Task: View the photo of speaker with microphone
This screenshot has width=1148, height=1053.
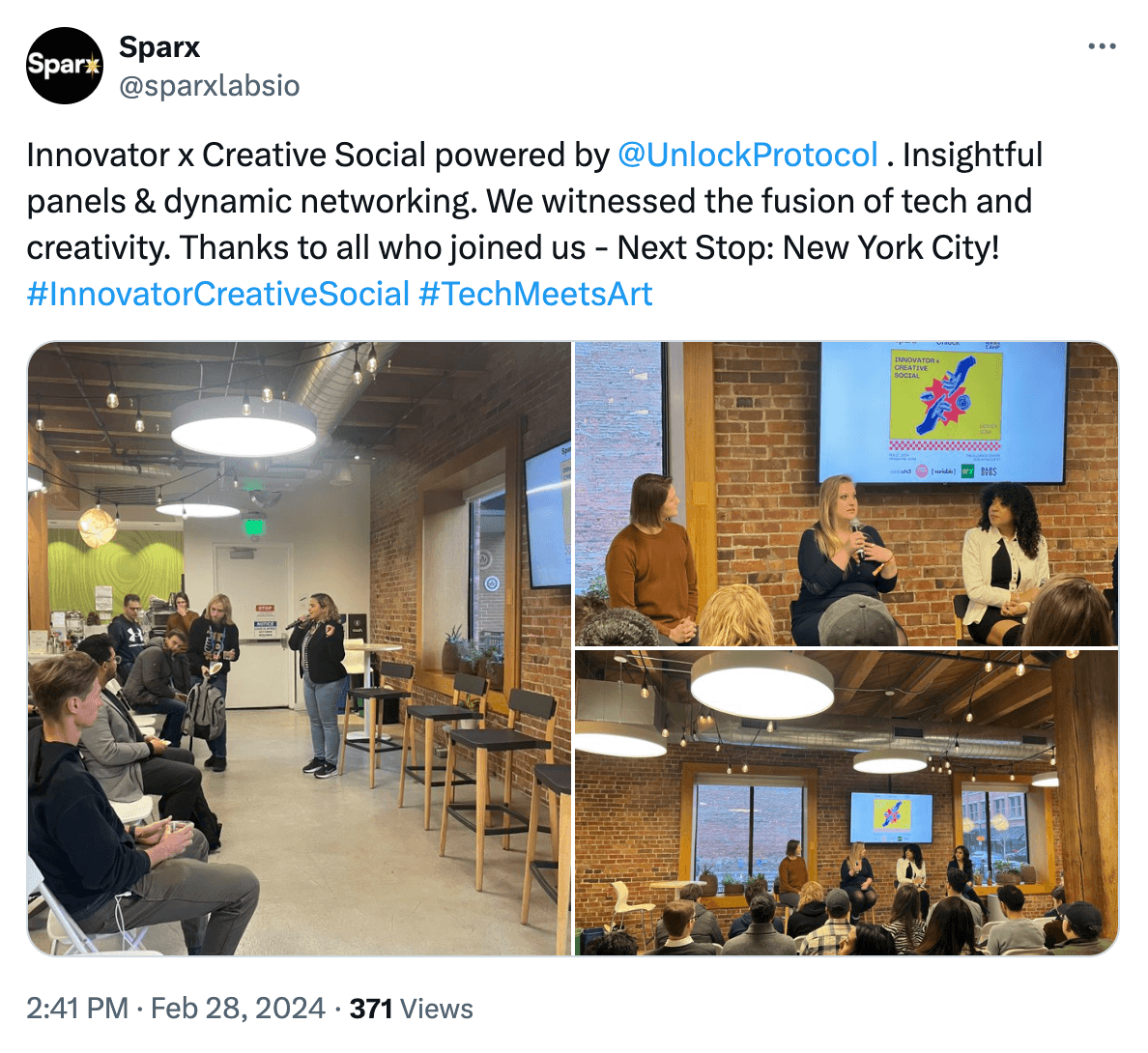Action: (299, 648)
